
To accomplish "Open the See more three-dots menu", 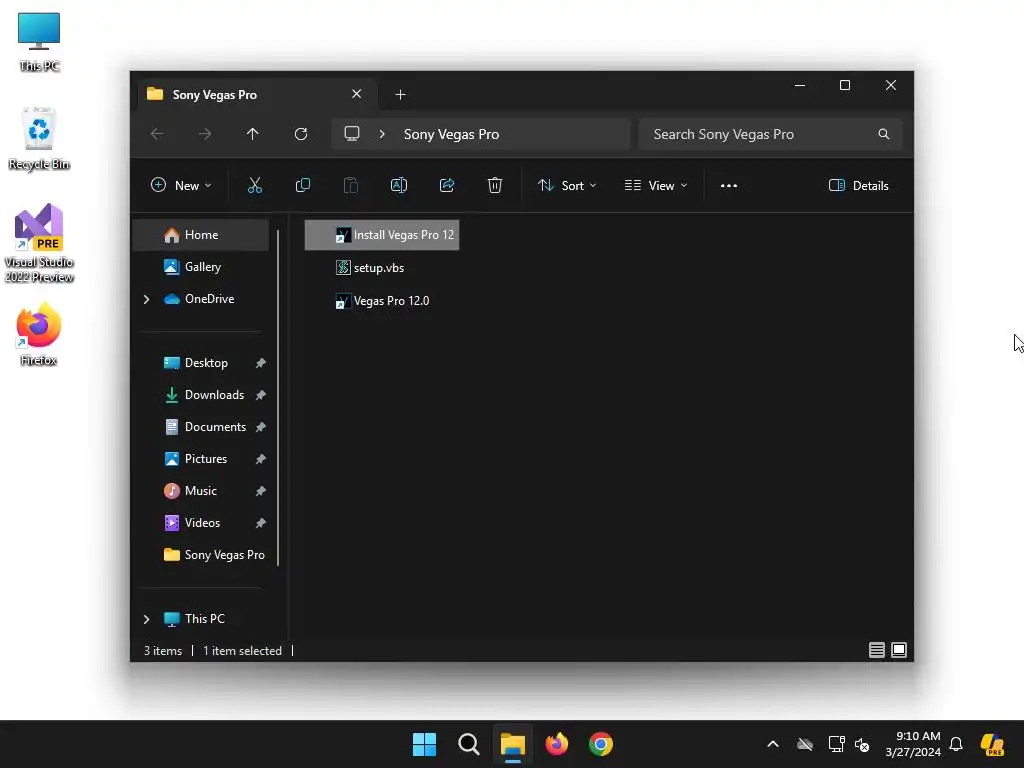I will (729, 185).
